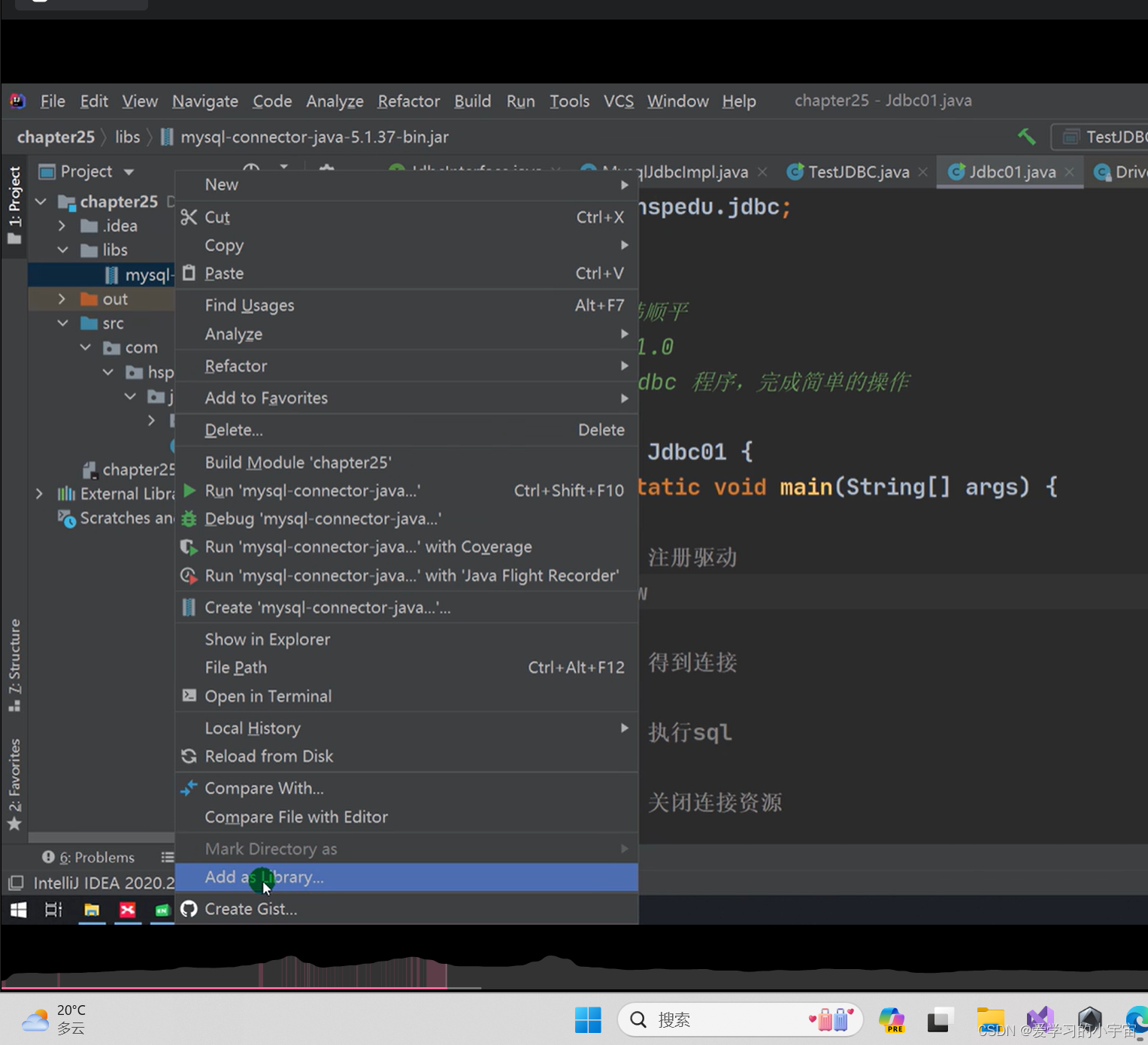
Task: Click the red X app in inner taskbar
Action: 128,910
